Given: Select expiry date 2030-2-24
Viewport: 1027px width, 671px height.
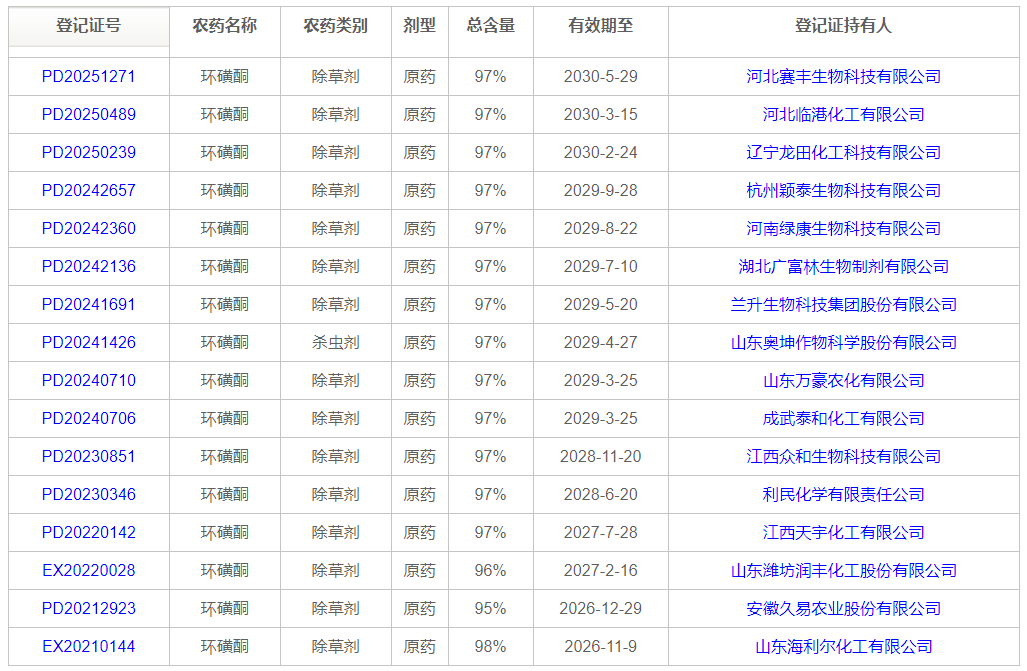Looking at the screenshot, I should coord(601,153).
